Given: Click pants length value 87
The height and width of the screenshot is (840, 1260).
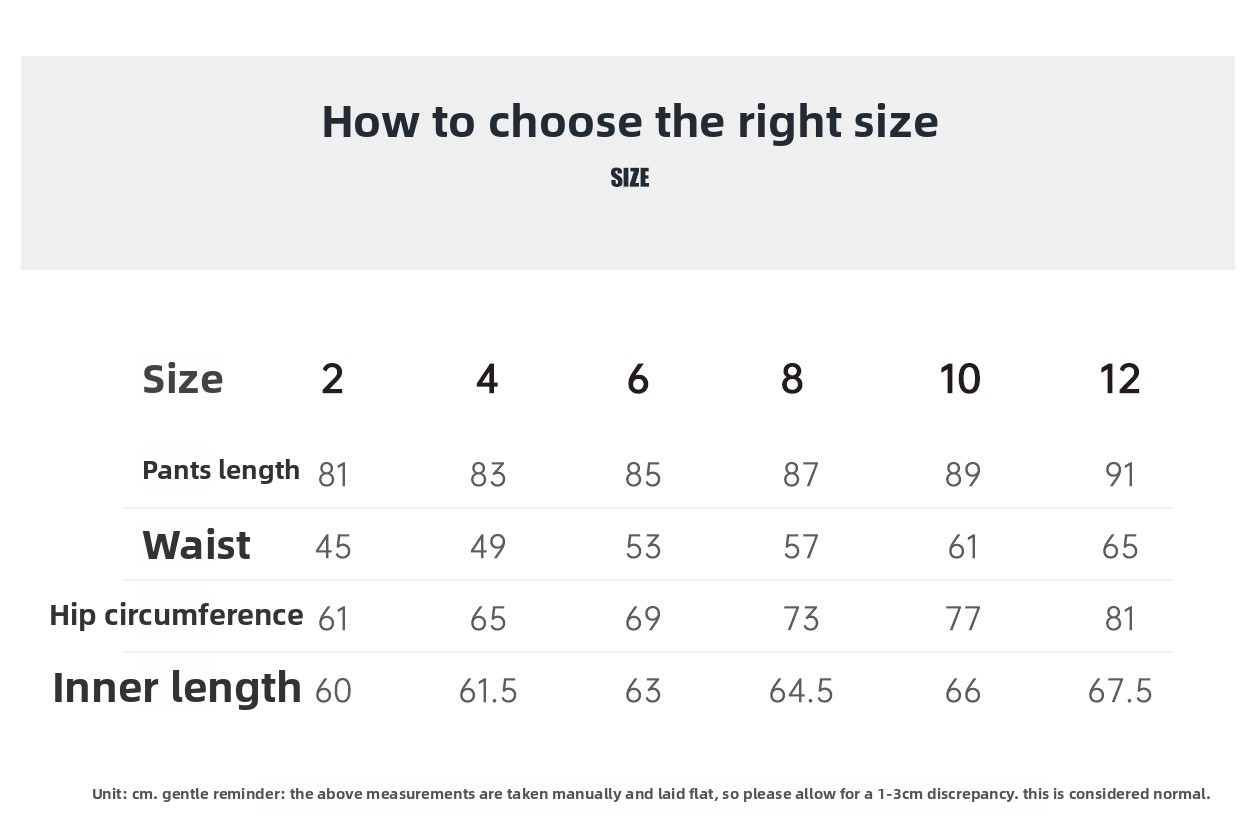Looking at the screenshot, I should tap(801, 474).
